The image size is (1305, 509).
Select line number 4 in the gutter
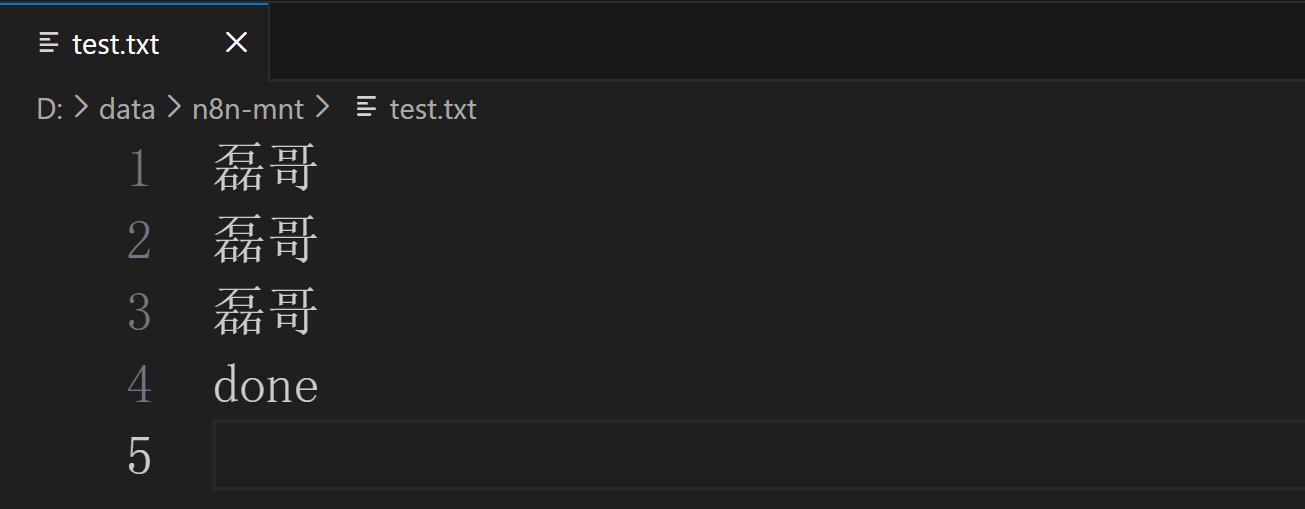pos(139,385)
